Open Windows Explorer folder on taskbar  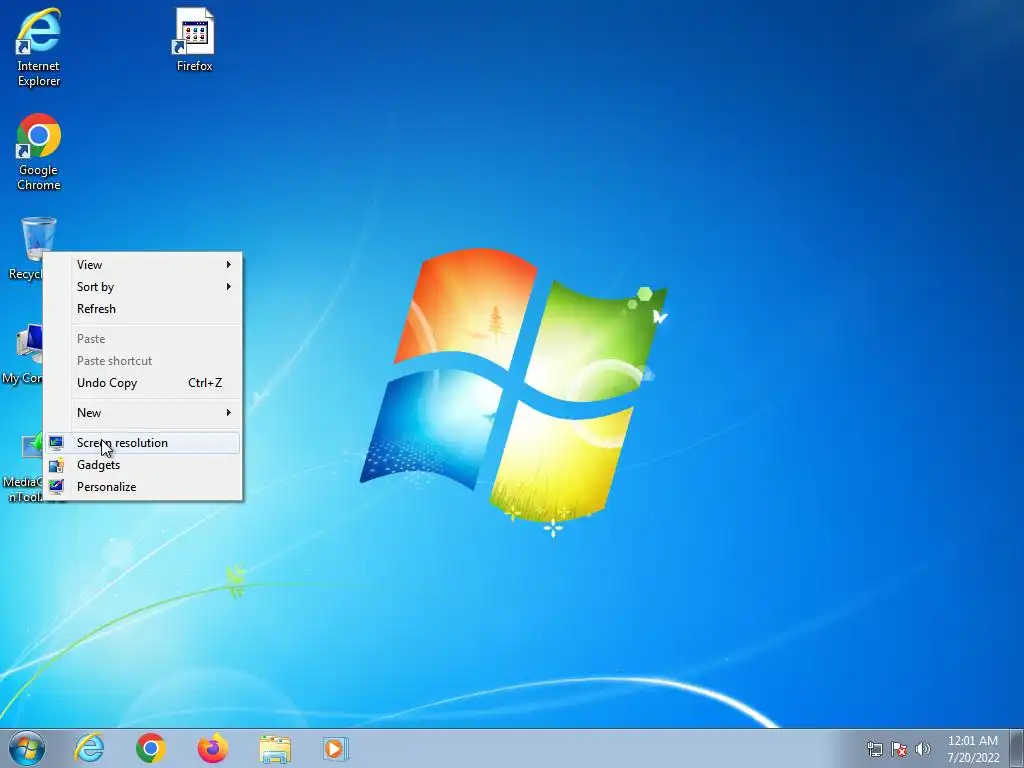(275, 748)
